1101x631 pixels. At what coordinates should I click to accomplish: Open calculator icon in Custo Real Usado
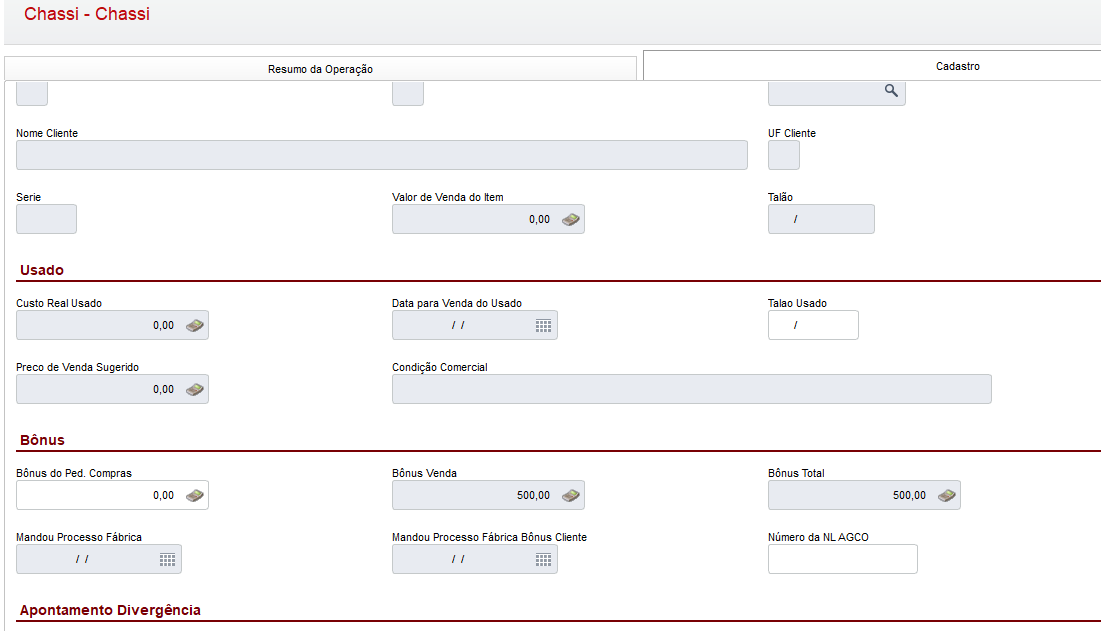[x=195, y=326]
